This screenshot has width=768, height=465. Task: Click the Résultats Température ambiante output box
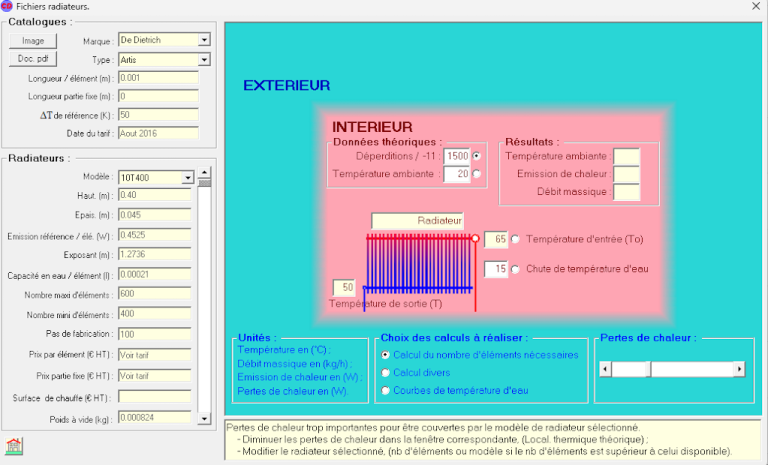(x=627, y=156)
